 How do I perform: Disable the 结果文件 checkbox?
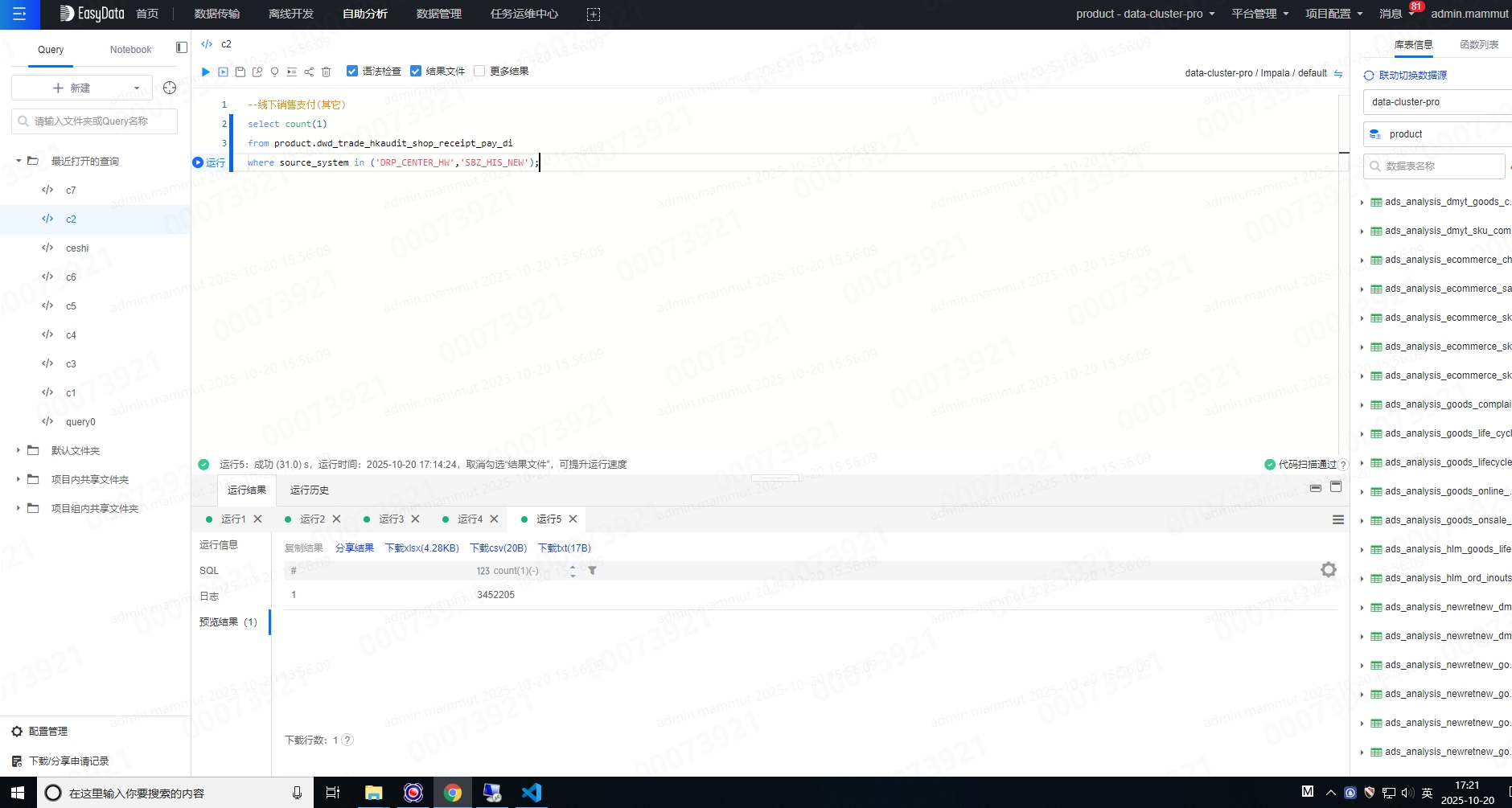(416, 71)
